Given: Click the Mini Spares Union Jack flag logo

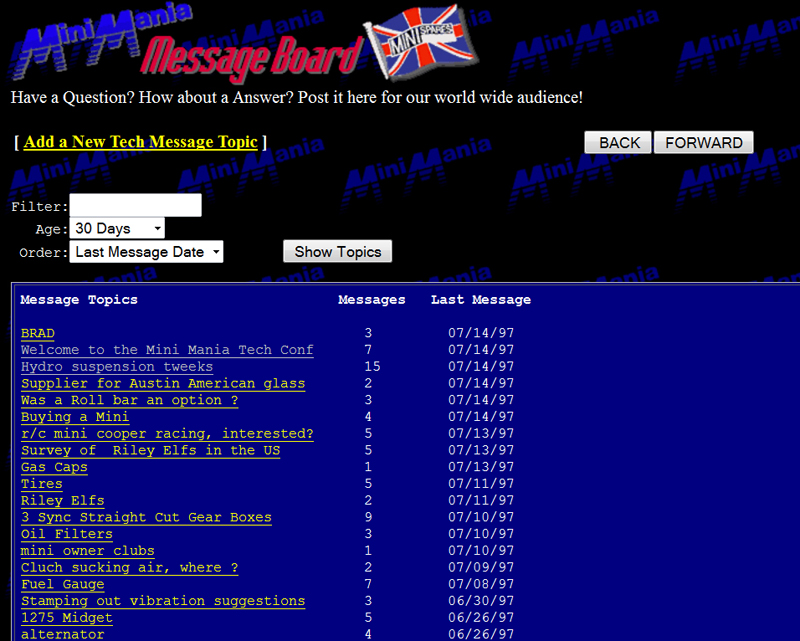Looking at the screenshot, I should [x=422, y=42].
